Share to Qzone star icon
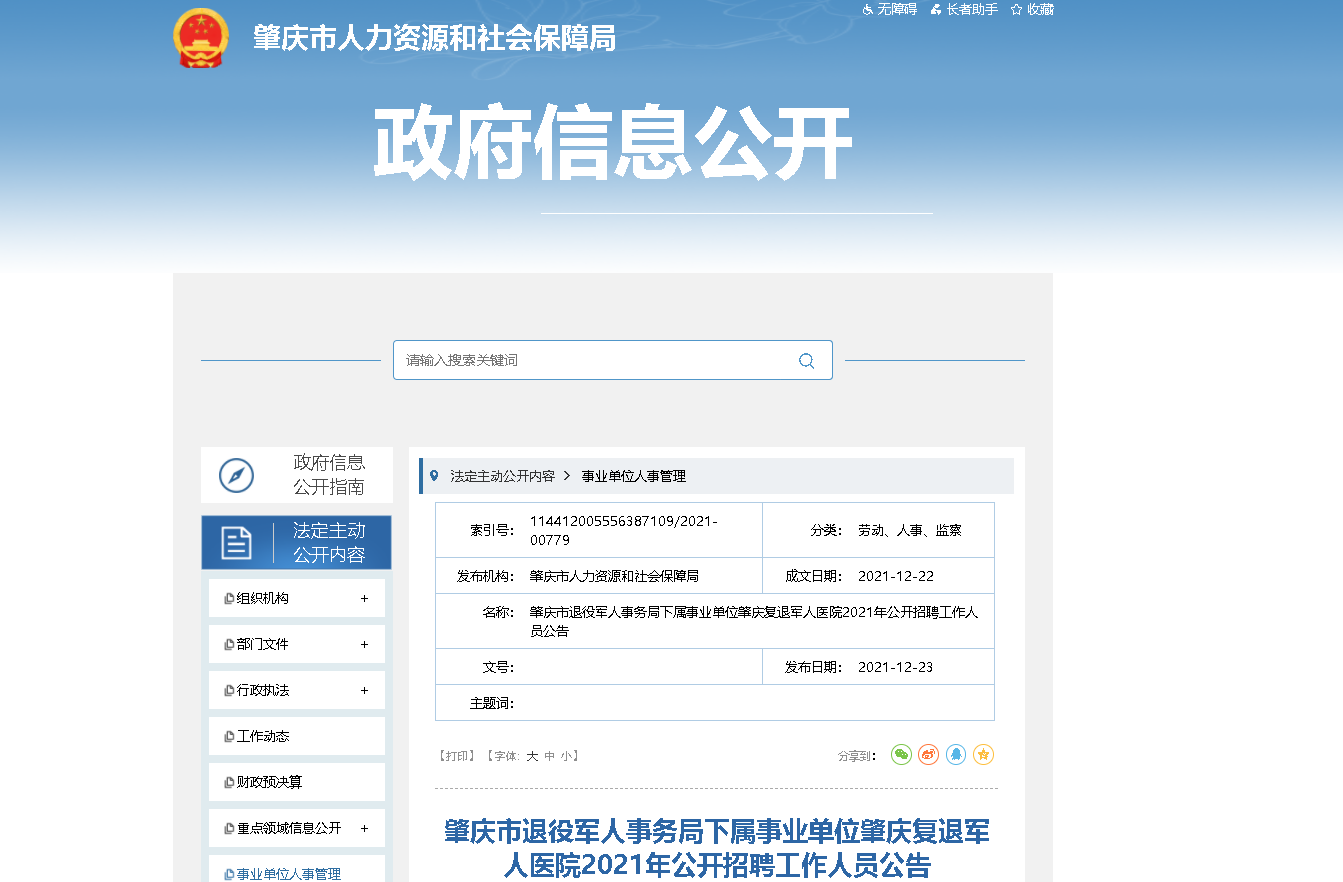Screen dimensions: 1343x882 click(983, 755)
